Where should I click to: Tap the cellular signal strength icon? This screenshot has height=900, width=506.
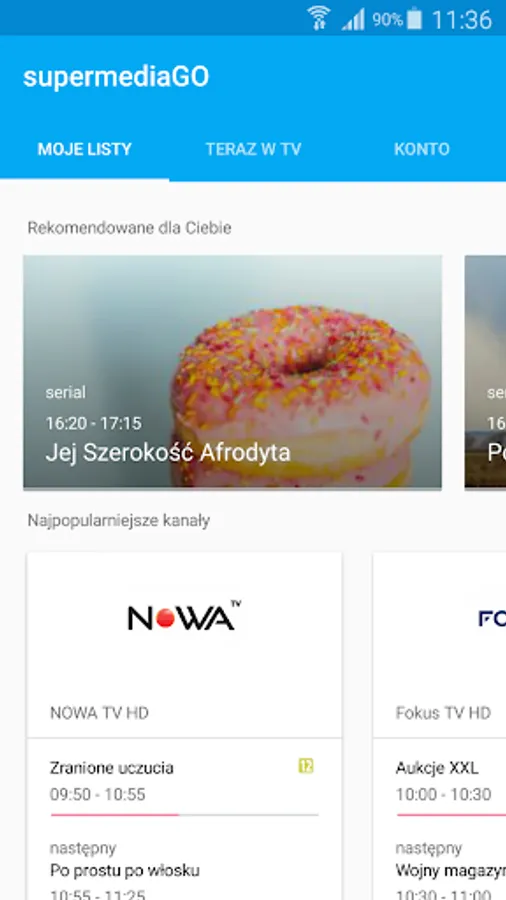(x=353, y=20)
